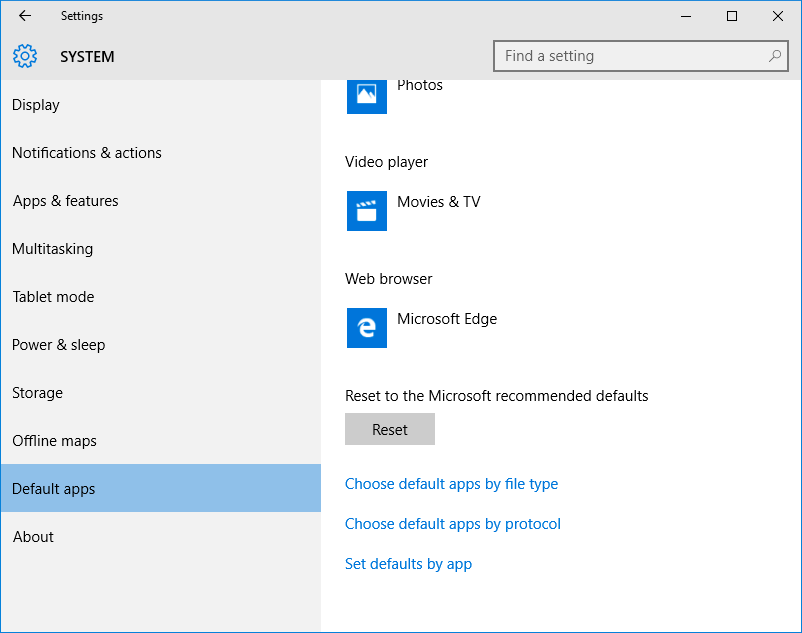802x633 pixels.
Task: Close the Settings window
Action: point(778,16)
